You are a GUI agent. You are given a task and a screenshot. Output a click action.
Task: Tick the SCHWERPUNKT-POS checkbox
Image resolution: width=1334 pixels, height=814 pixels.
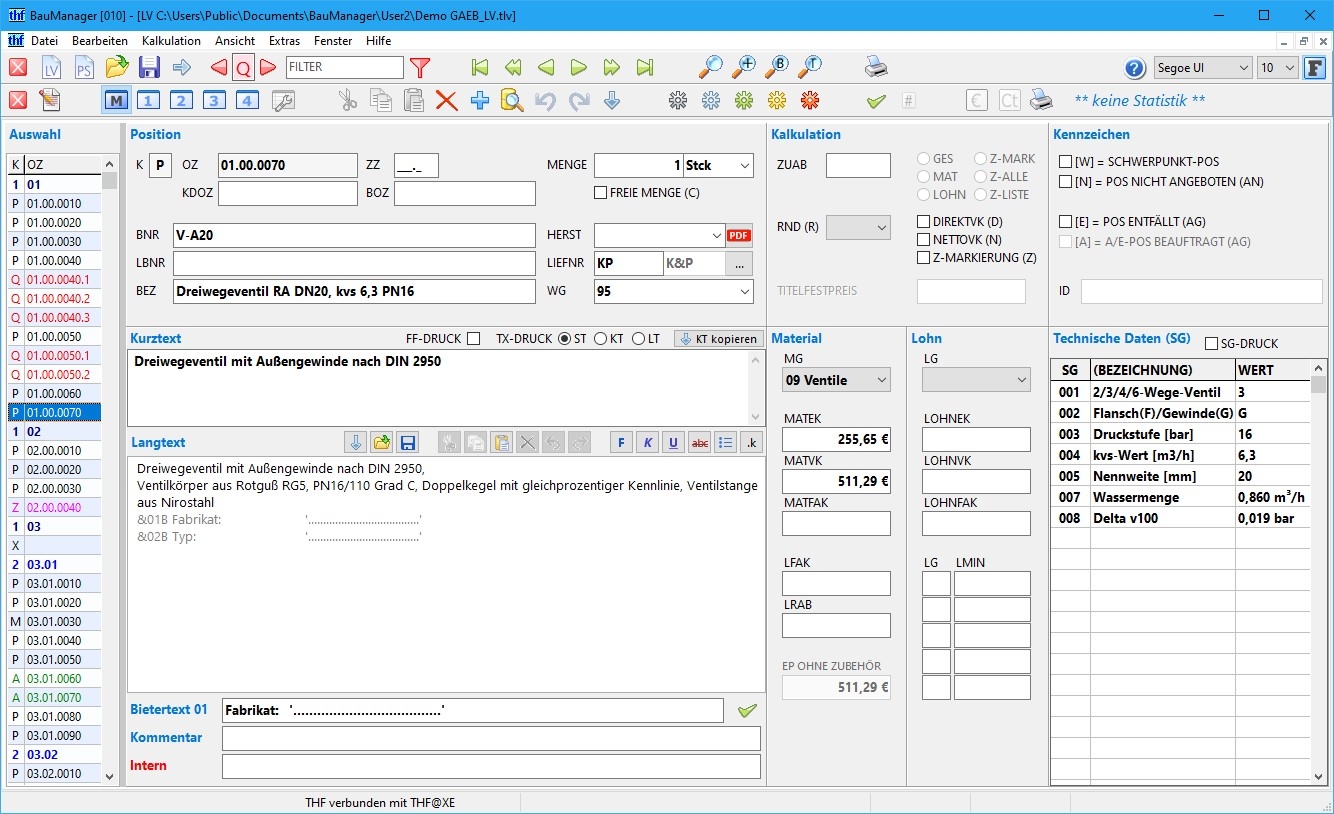(1066, 162)
